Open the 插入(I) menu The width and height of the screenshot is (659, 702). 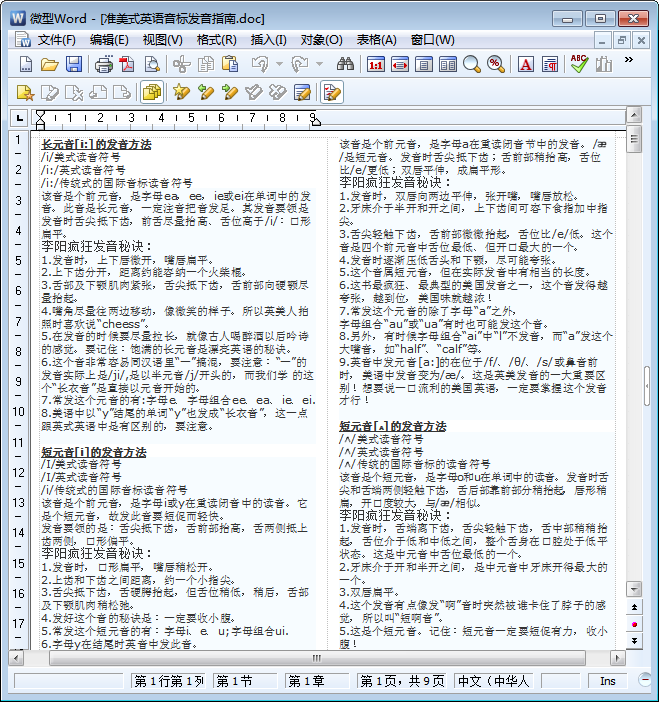[x=268, y=40]
